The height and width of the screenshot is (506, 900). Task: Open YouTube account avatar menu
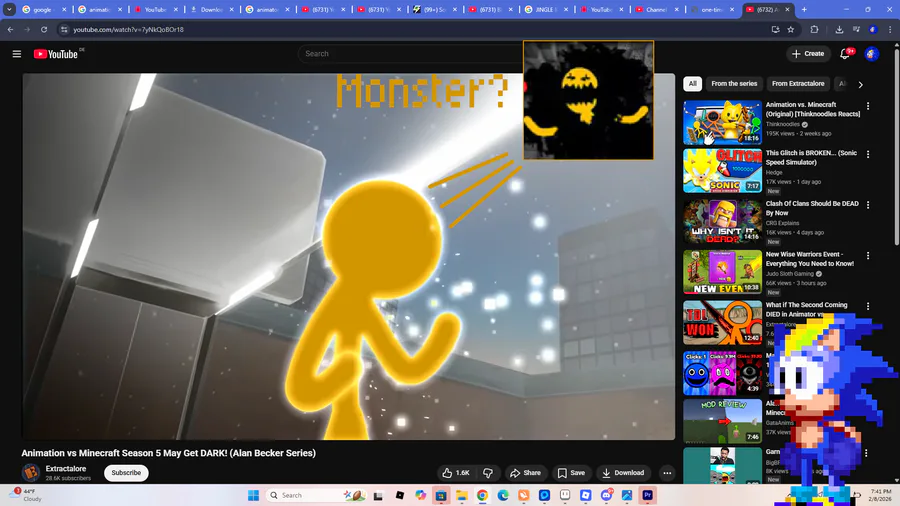point(871,53)
